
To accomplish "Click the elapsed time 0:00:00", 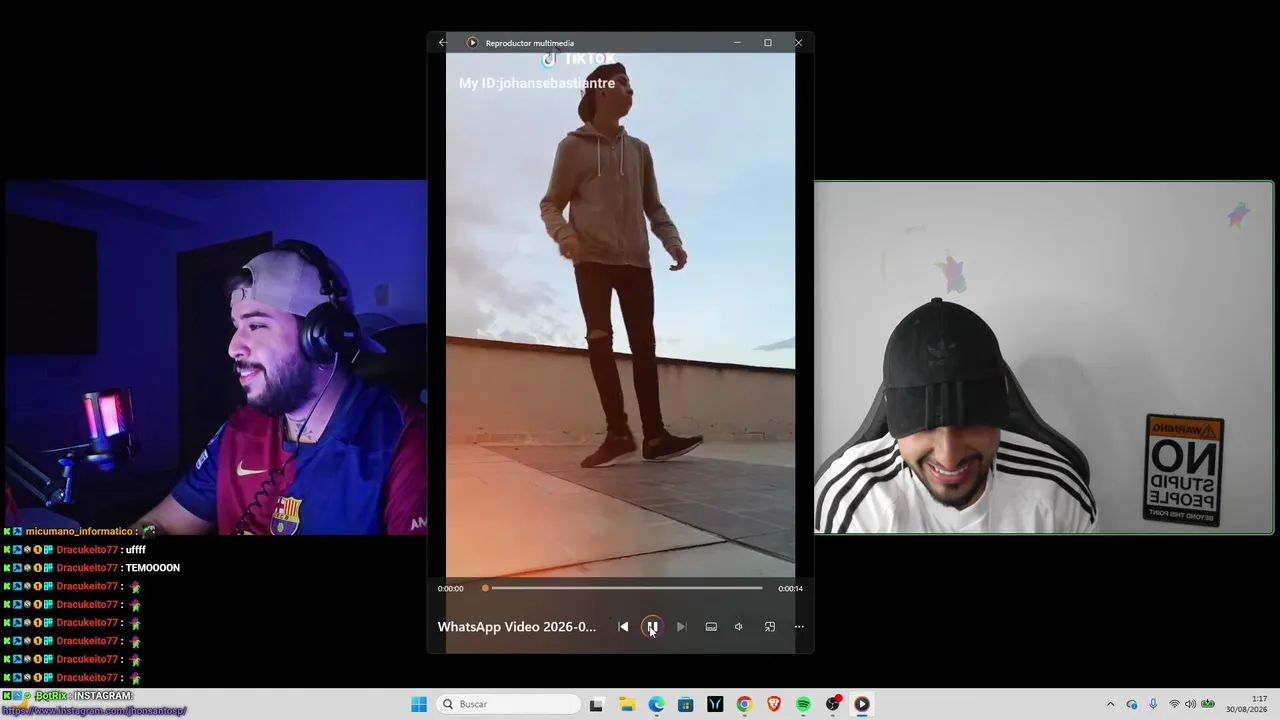I will coord(451,589).
